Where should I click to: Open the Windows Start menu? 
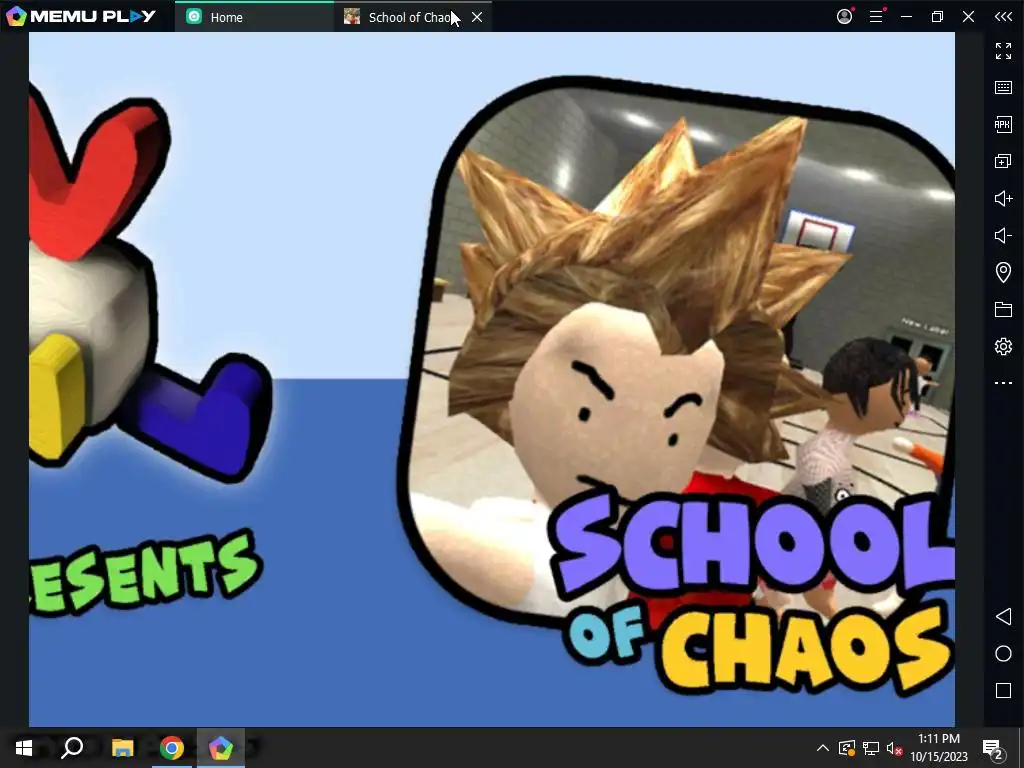tap(24, 748)
